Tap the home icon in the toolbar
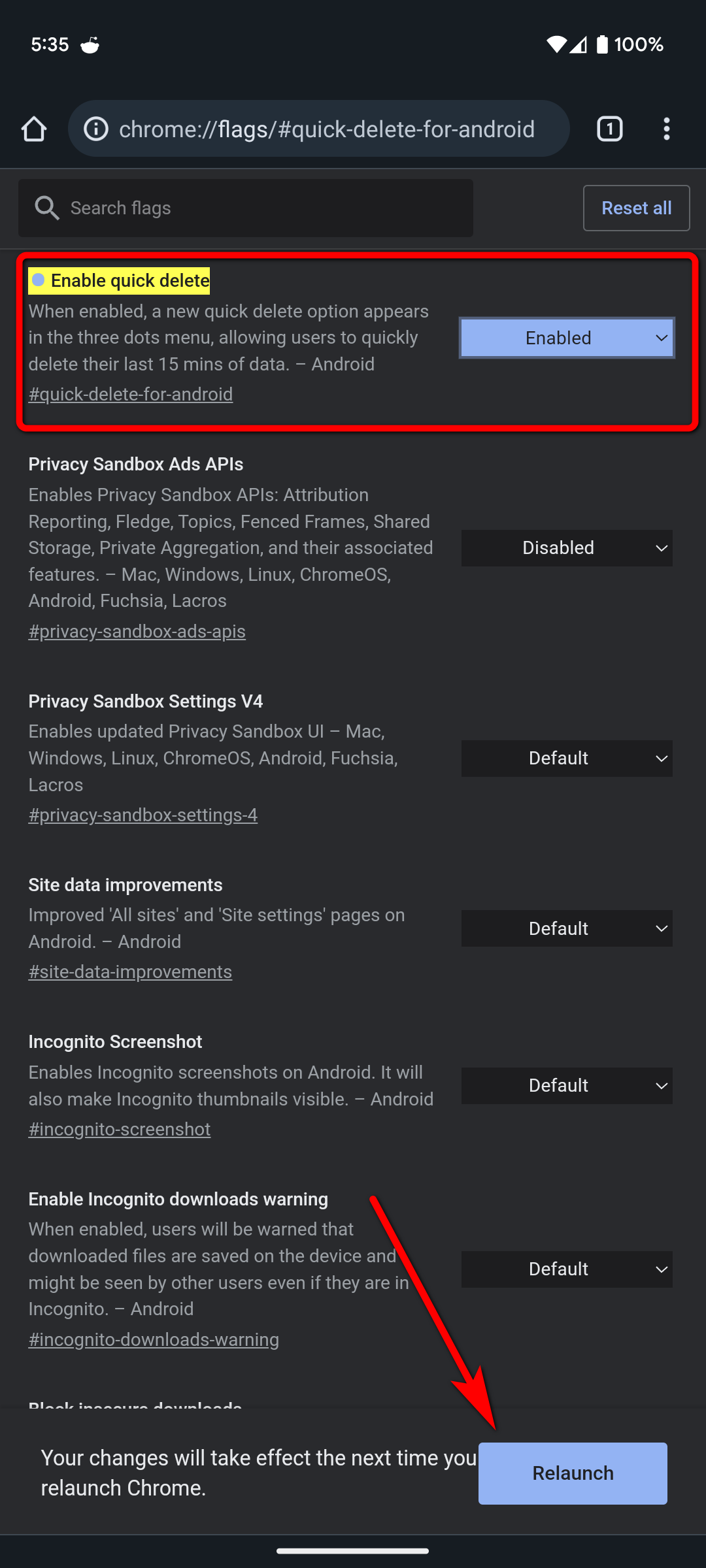The height and width of the screenshot is (1568, 706). 34,129
